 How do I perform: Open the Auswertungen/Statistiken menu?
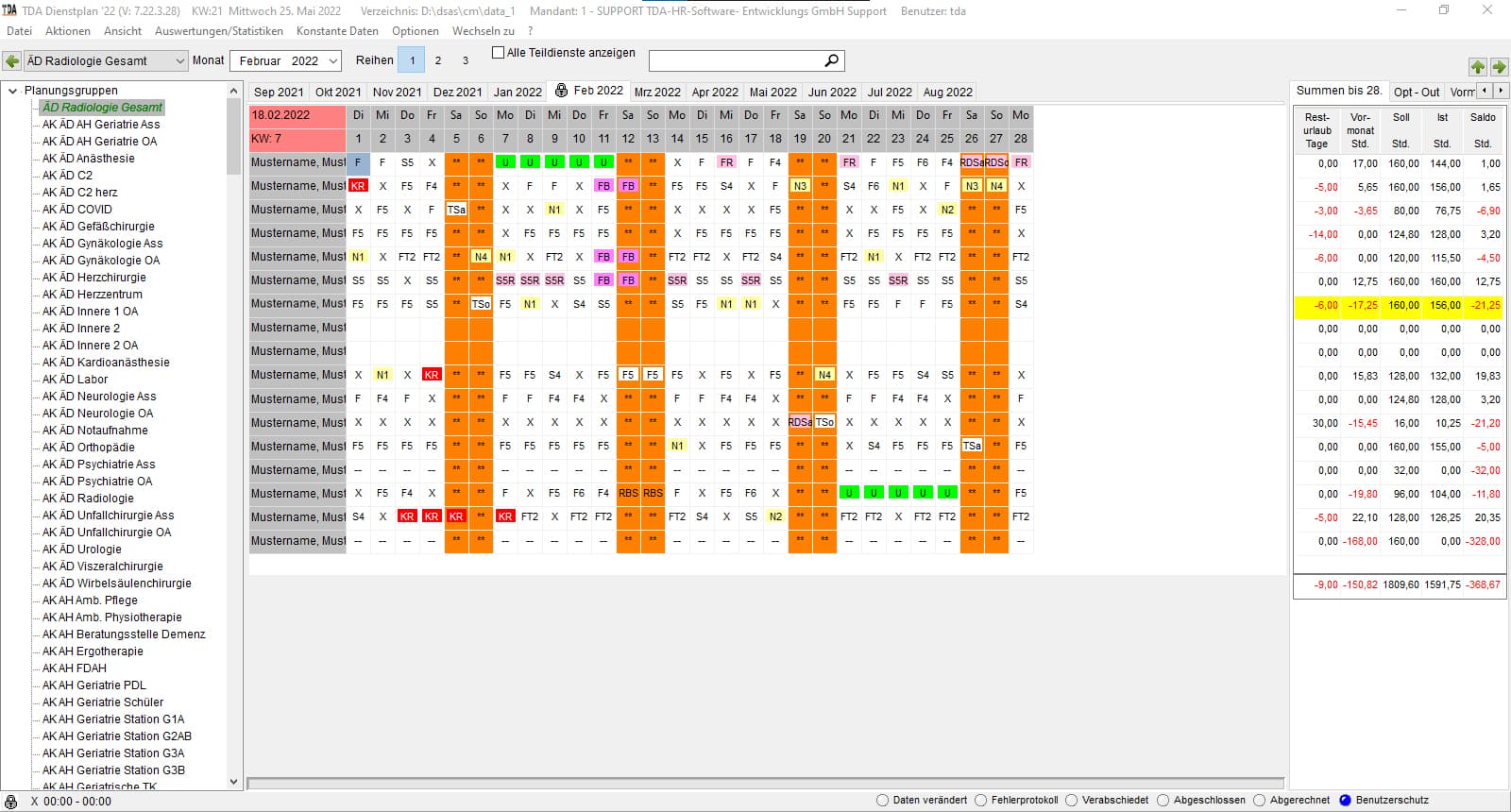coord(218,31)
